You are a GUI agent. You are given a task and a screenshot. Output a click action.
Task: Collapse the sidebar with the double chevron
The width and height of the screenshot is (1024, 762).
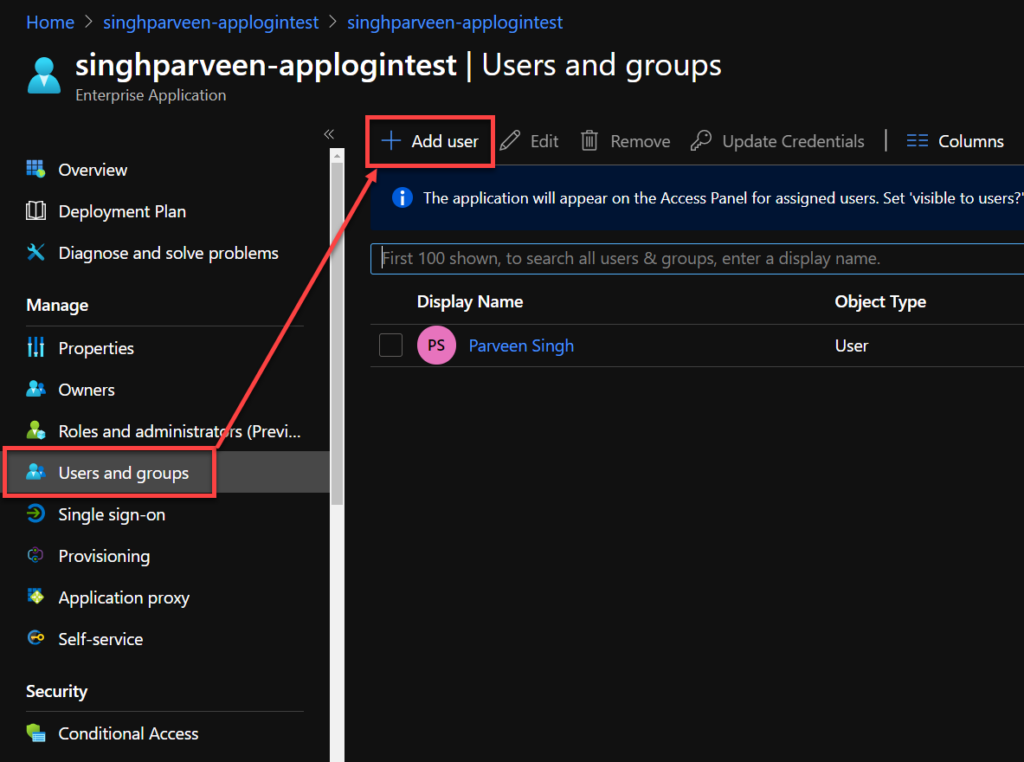tap(329, 133)
